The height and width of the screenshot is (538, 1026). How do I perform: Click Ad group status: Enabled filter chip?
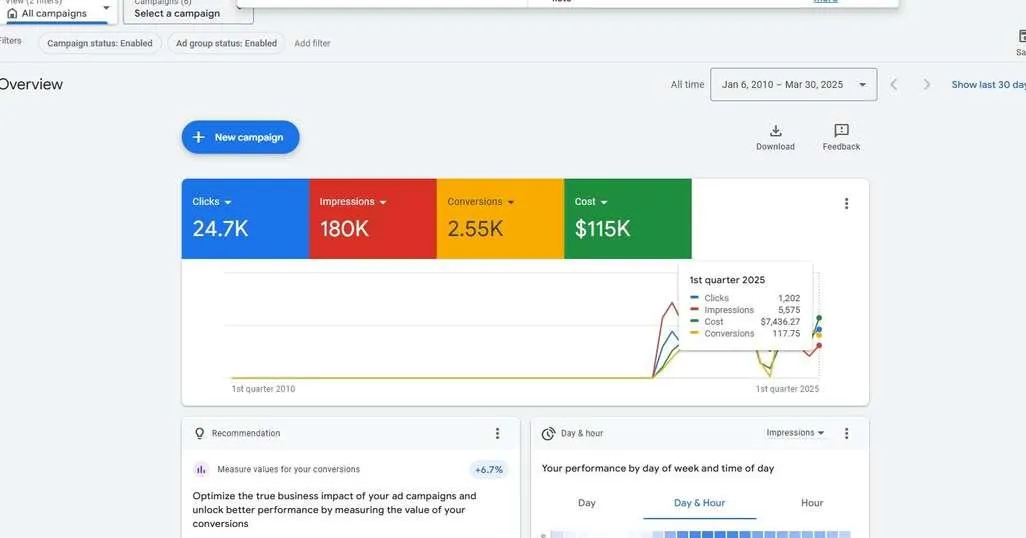[x=226, y=43]
